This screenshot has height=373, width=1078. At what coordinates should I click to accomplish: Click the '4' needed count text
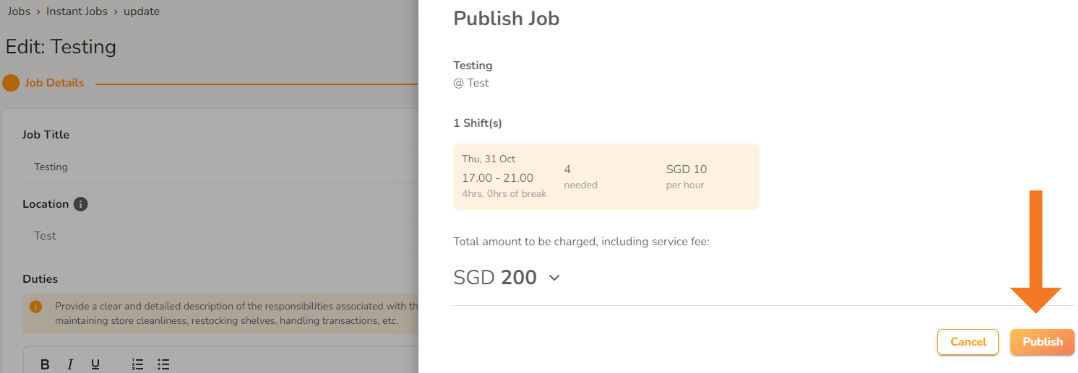pos(568,169)
